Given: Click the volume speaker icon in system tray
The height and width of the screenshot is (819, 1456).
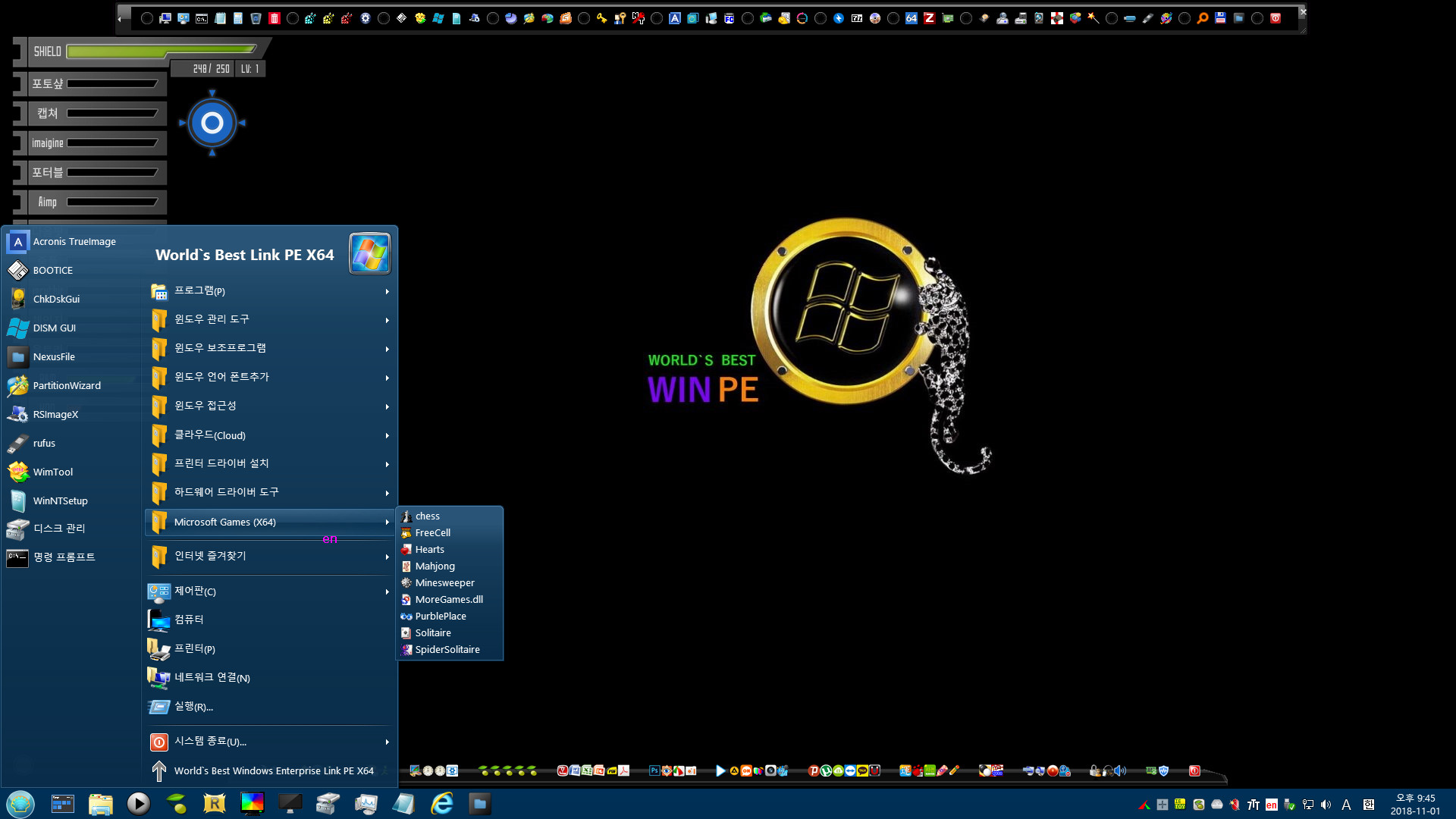Looking at the screenshot, I should 1326,805.
